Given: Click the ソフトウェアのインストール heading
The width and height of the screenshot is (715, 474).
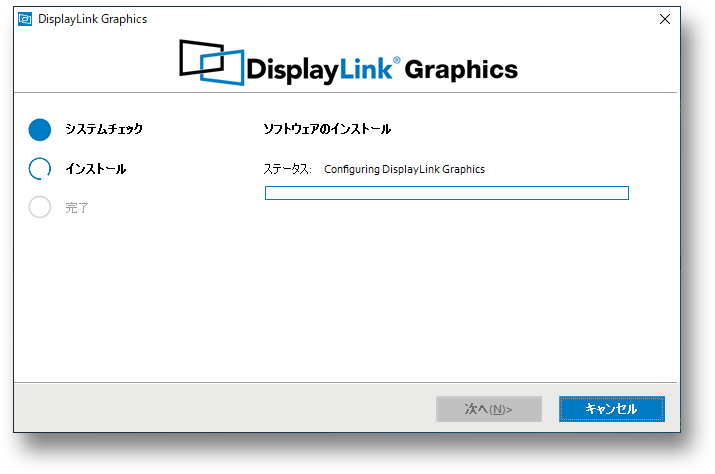Looking at the screenshot, I should (x=327, y=129).
